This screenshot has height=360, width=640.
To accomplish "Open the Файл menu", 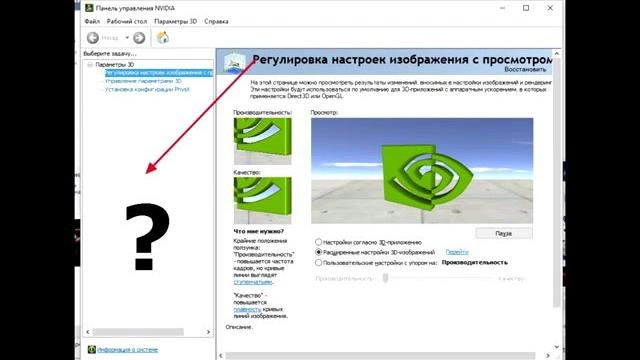I will pos(92,21).
